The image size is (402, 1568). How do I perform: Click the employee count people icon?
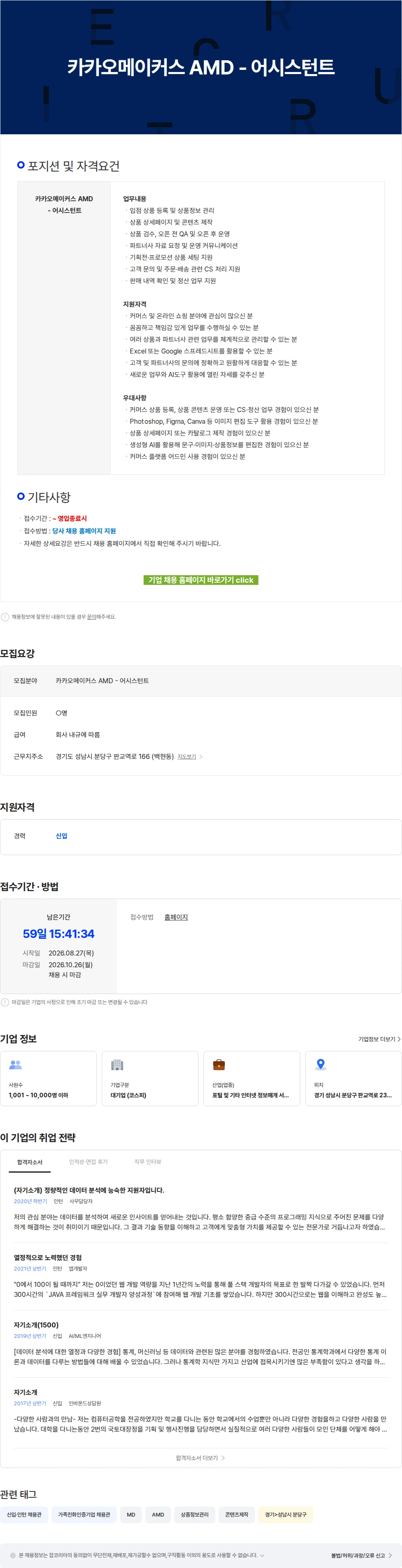16,1065
